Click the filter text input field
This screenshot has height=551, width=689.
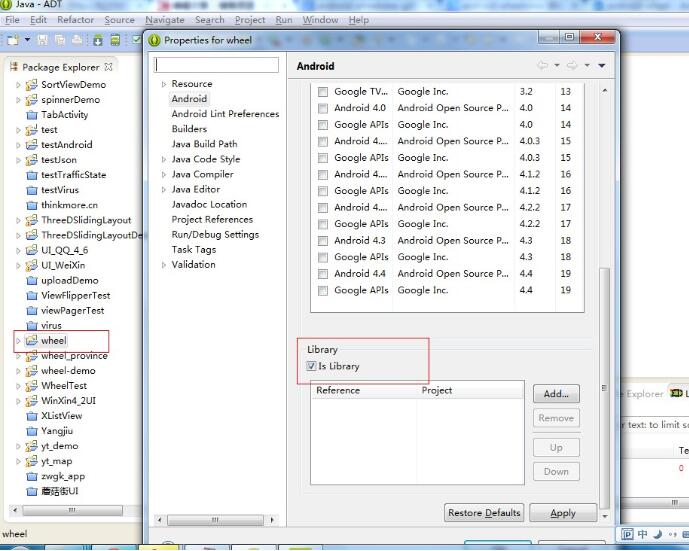point(216,65)
